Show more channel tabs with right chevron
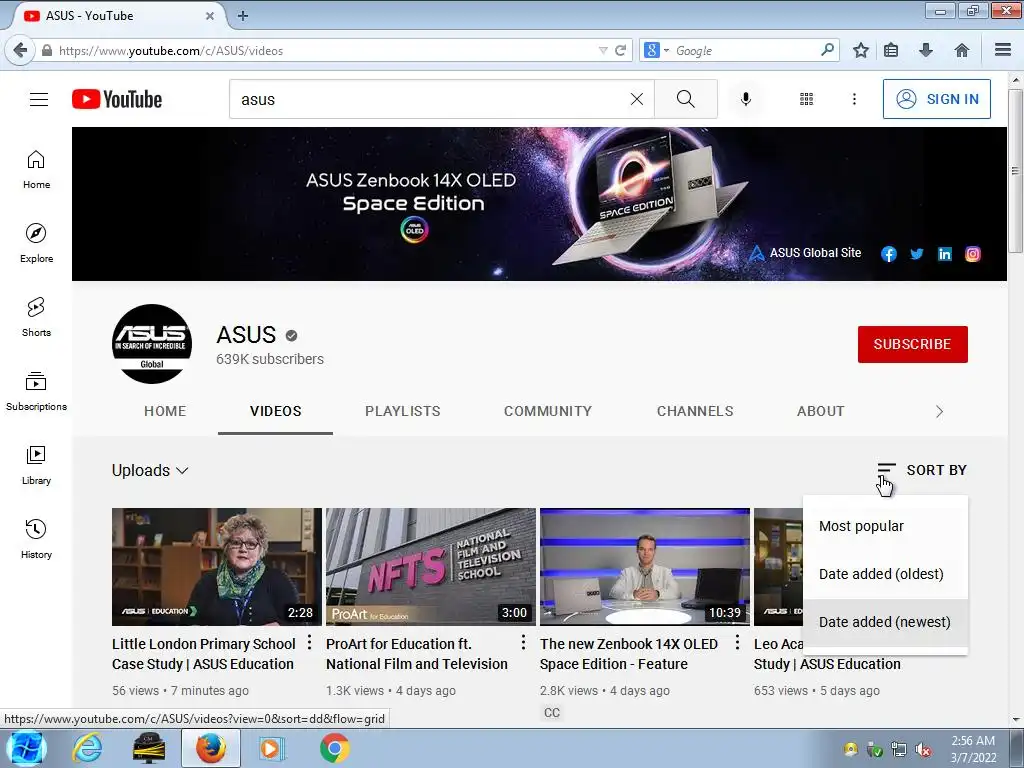 [x=939, y=411]
